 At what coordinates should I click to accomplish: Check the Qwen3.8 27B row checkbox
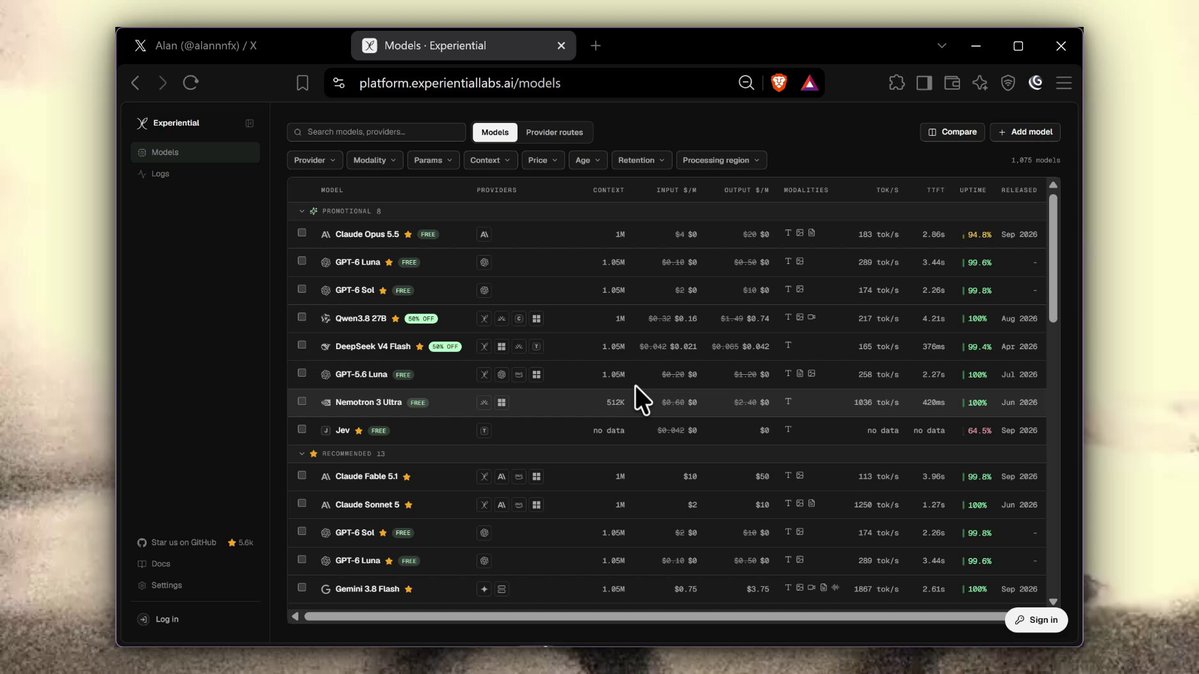[302, 317]
